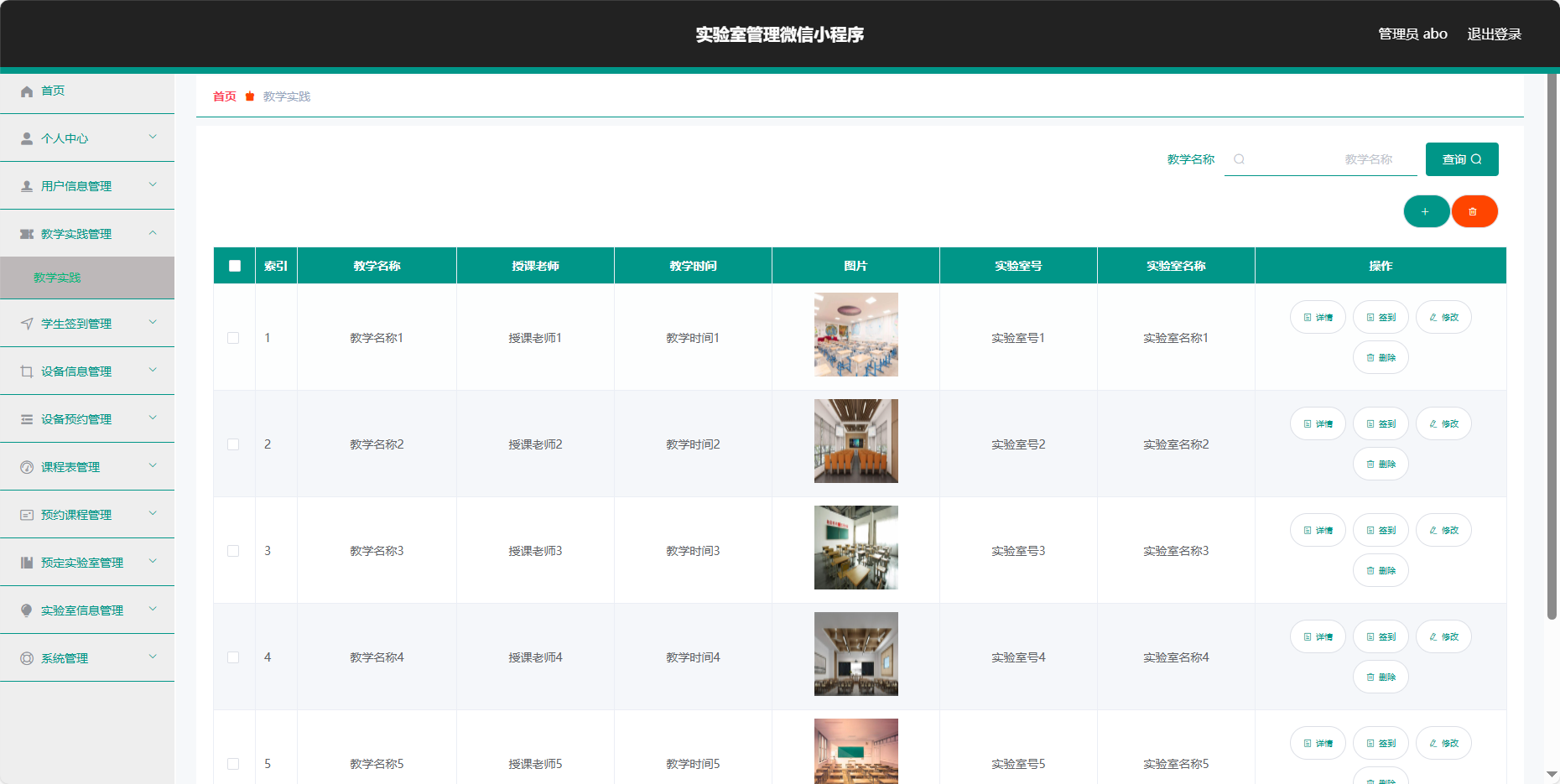Click 签到 for 教学名称1 row
The image size is (1560, 784).
tap(1381, 317)
